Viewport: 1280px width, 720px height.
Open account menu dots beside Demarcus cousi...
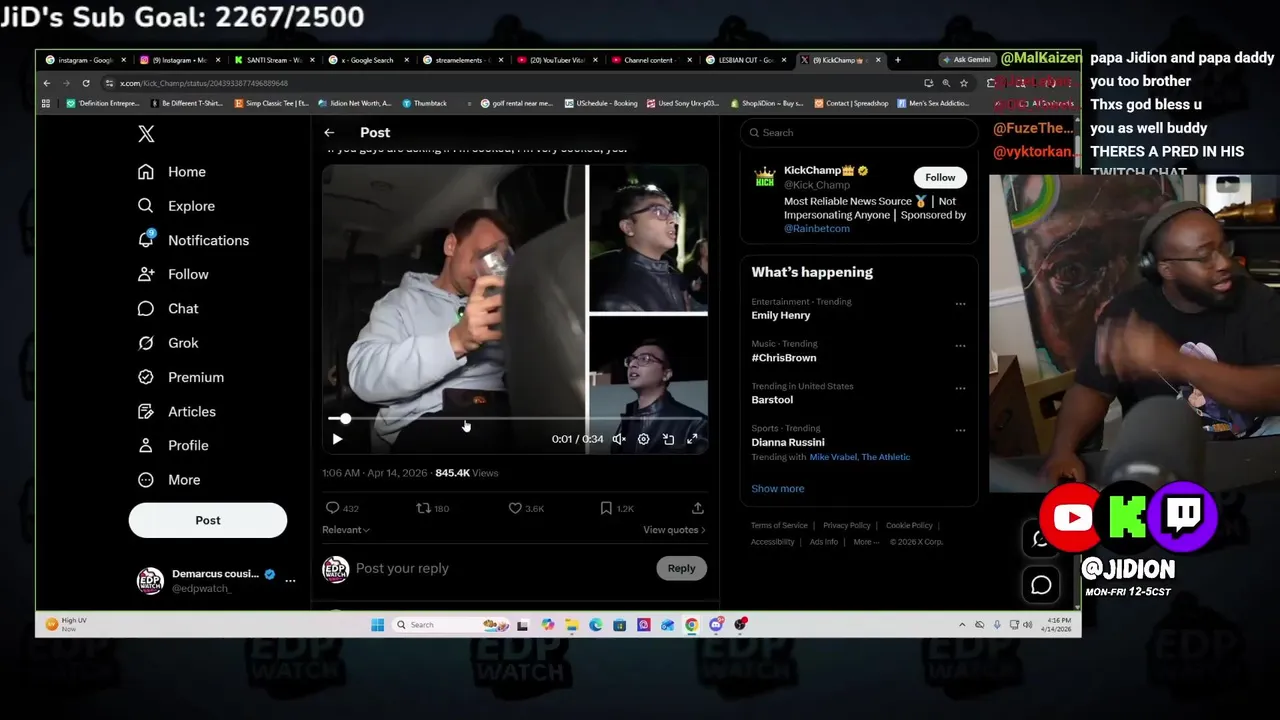(290, 580)
